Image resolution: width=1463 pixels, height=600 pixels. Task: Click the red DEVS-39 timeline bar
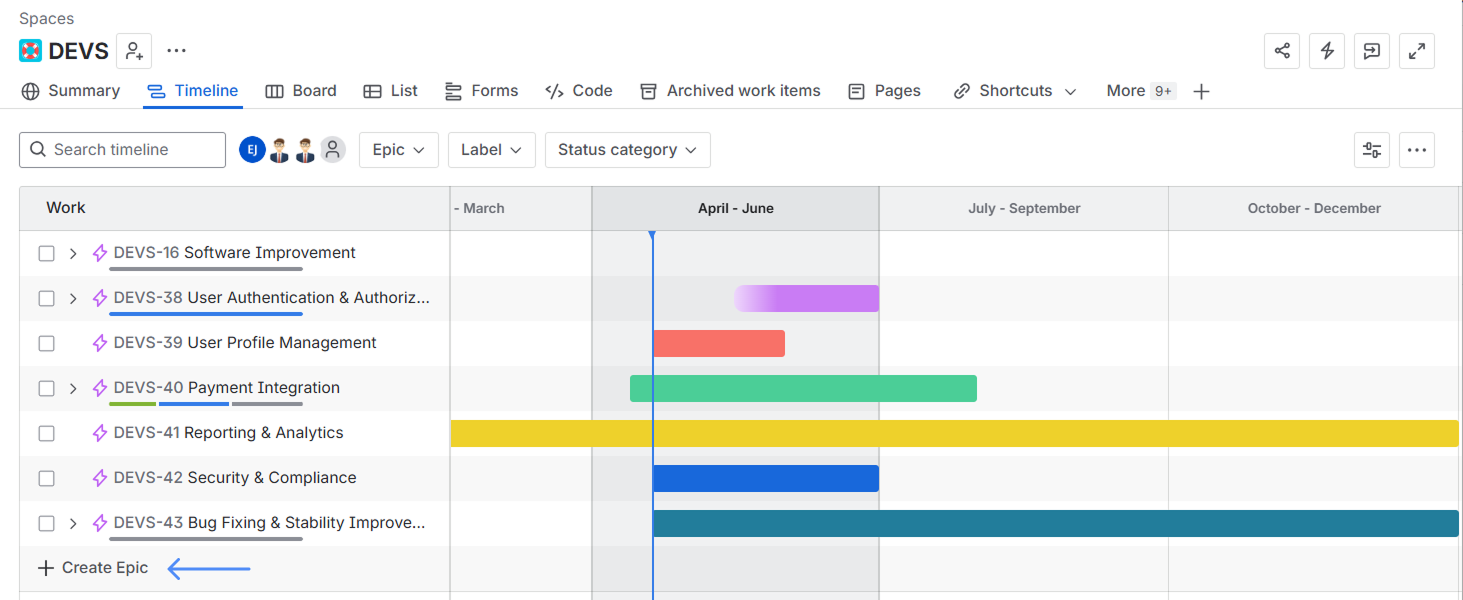pos(719,343)
